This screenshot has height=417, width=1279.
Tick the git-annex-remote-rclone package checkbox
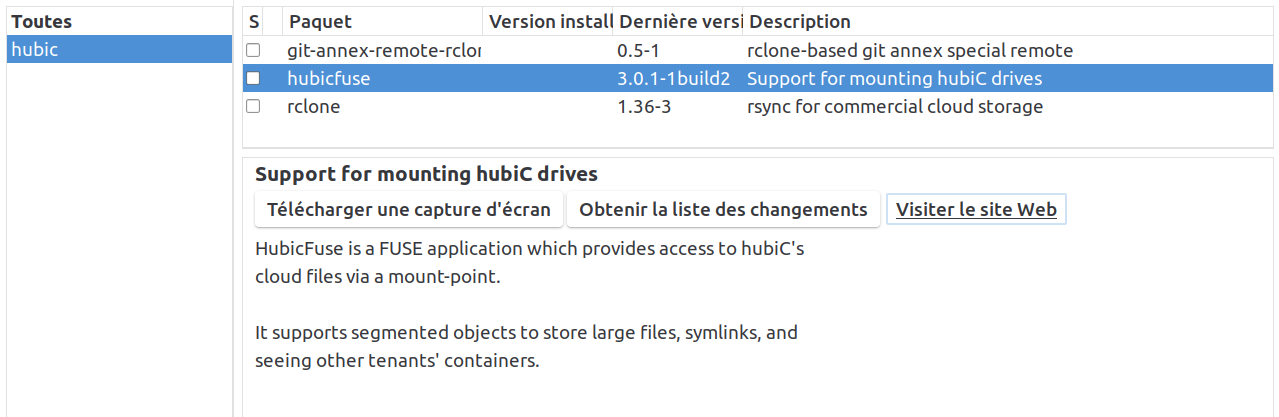point(253,50)
